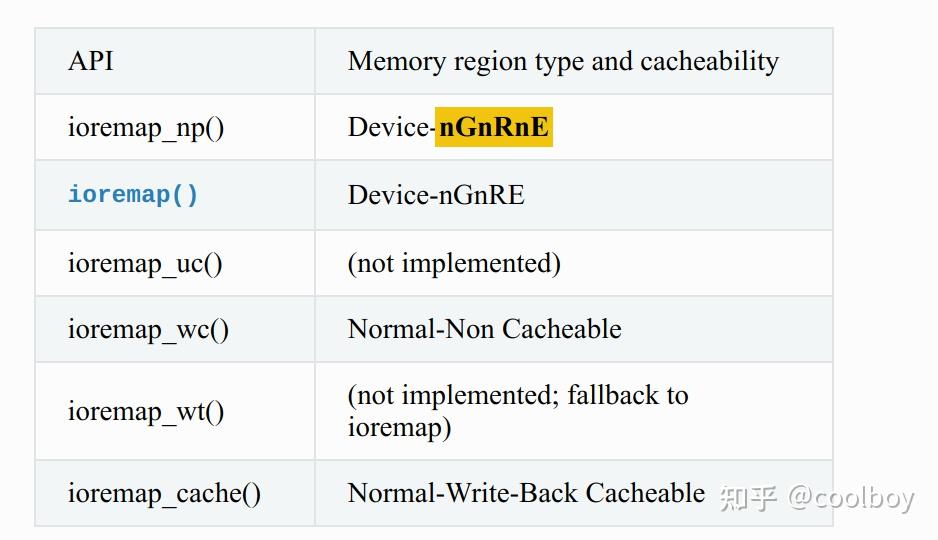Viewport: 938px width, 540px height.
Task: Click "ioremap)" on the second fallback line
Action: [399, 427]
